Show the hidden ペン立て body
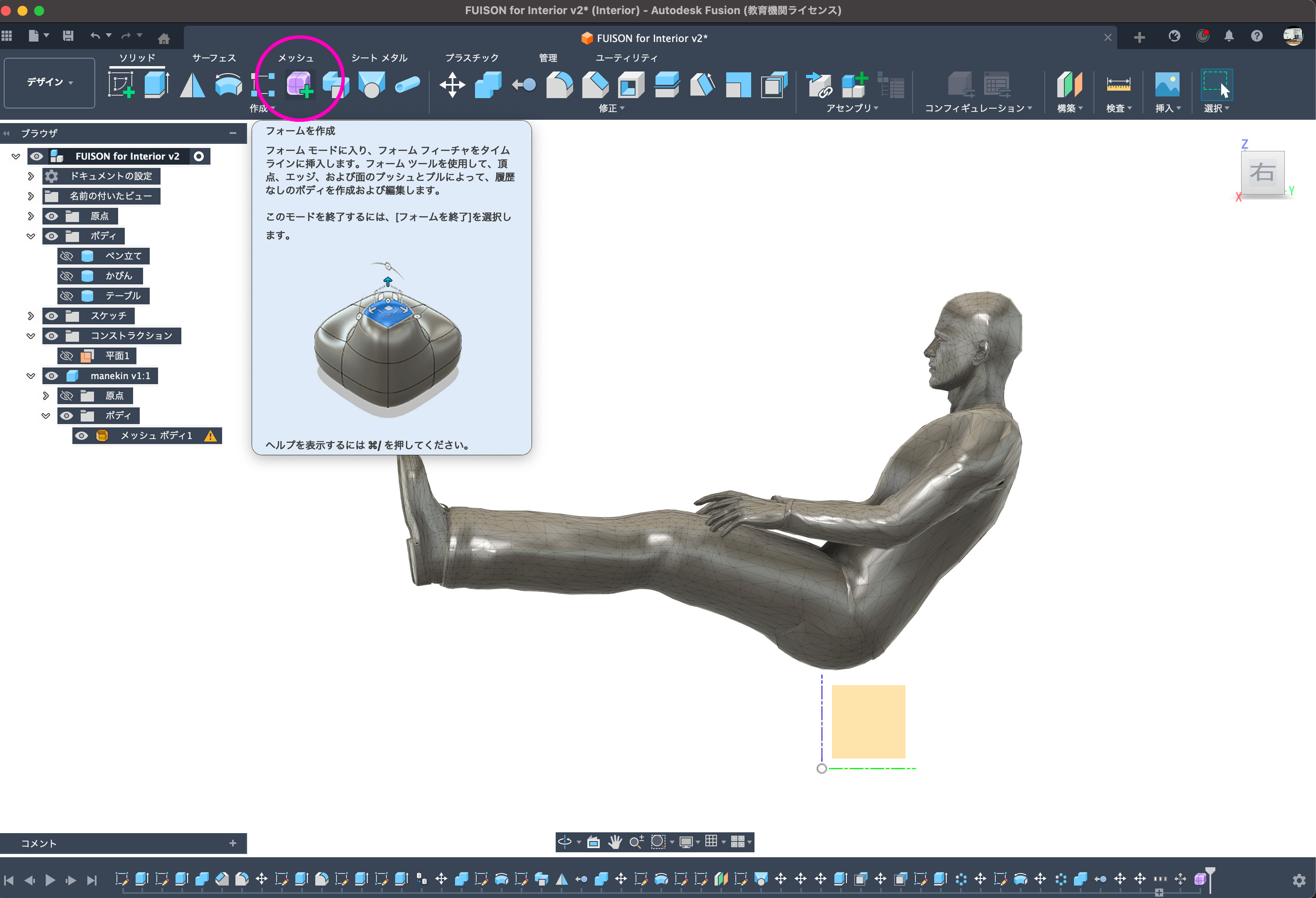 (x=67, y=257)
